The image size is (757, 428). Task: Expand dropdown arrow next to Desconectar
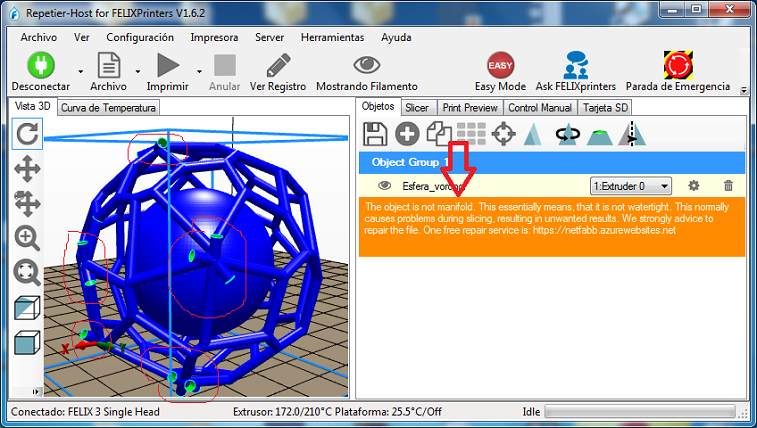point(80,71)
